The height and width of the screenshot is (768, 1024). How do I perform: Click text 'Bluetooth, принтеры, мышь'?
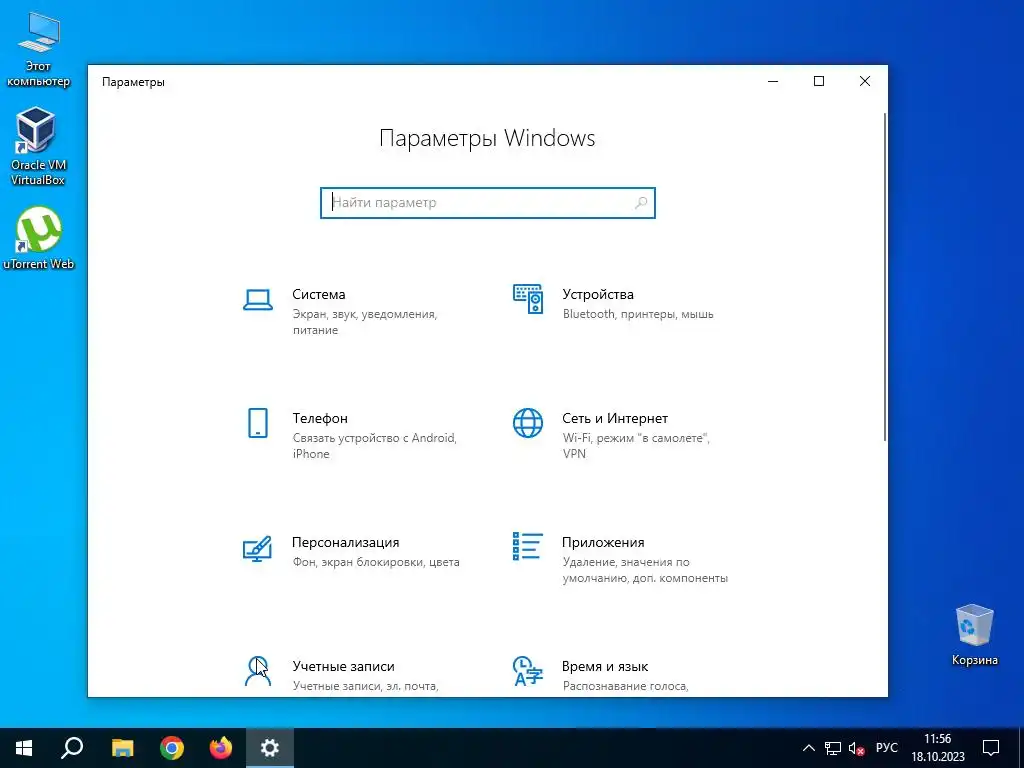[x=638, y=314]
